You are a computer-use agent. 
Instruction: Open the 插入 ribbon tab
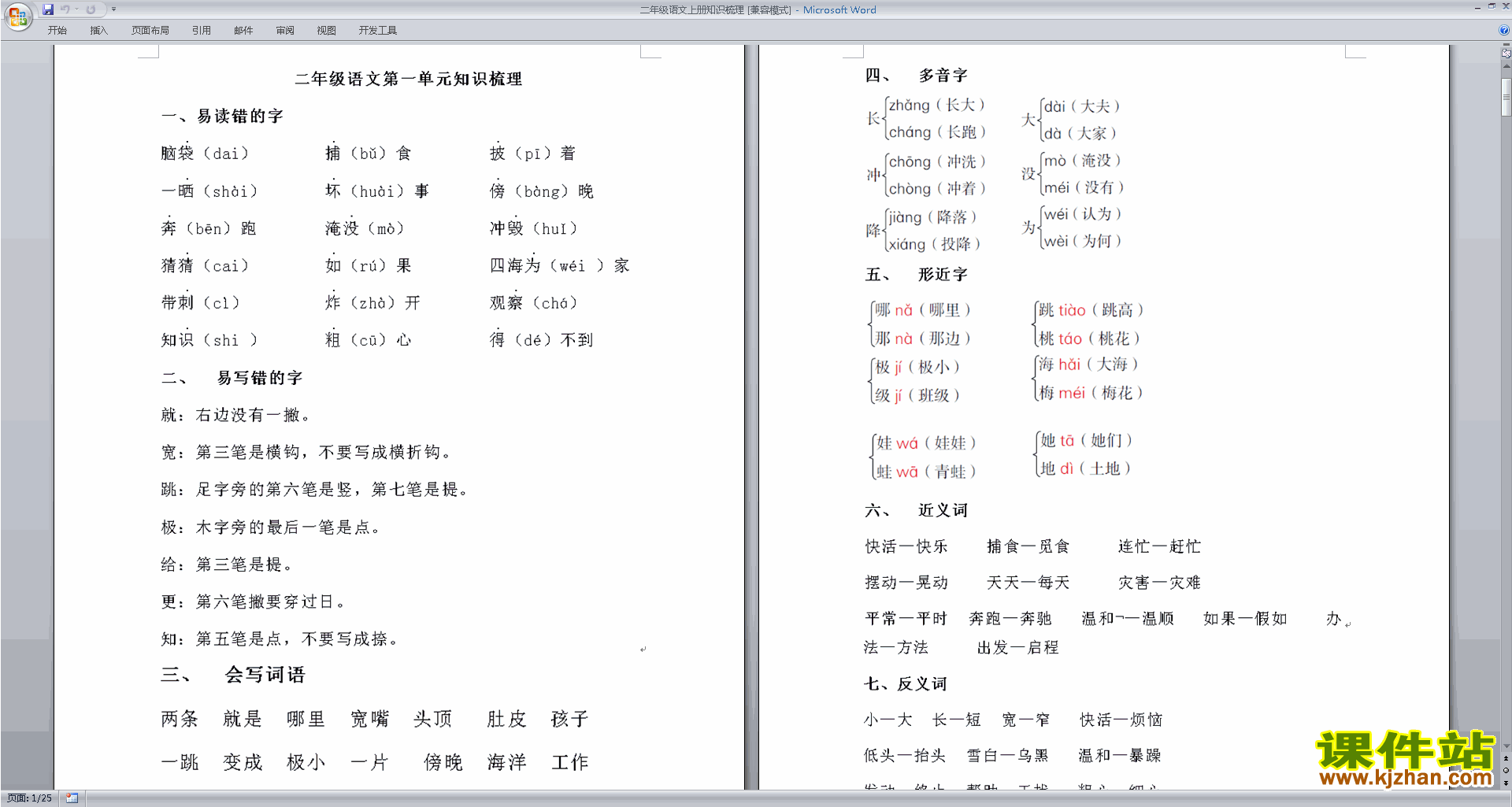98,31
